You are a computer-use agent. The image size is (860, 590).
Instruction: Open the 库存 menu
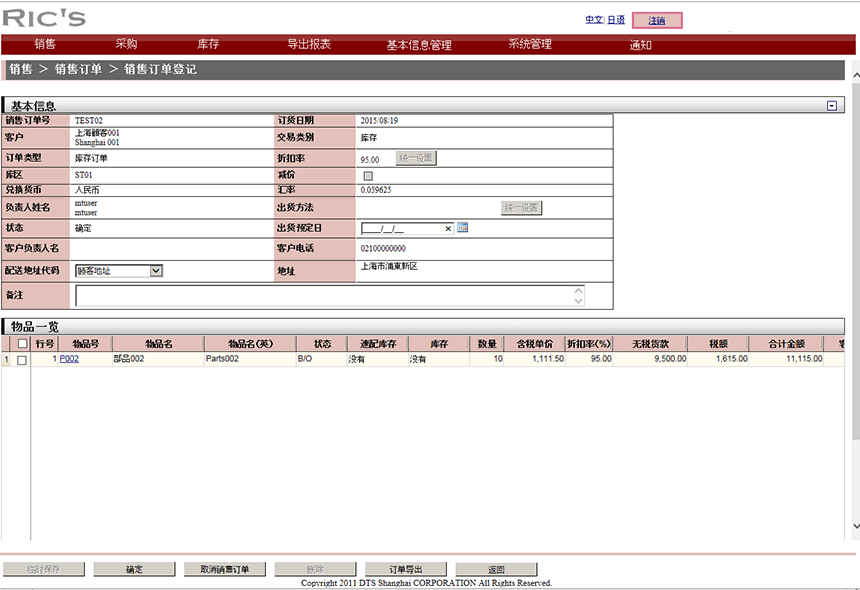coord(208,45)
